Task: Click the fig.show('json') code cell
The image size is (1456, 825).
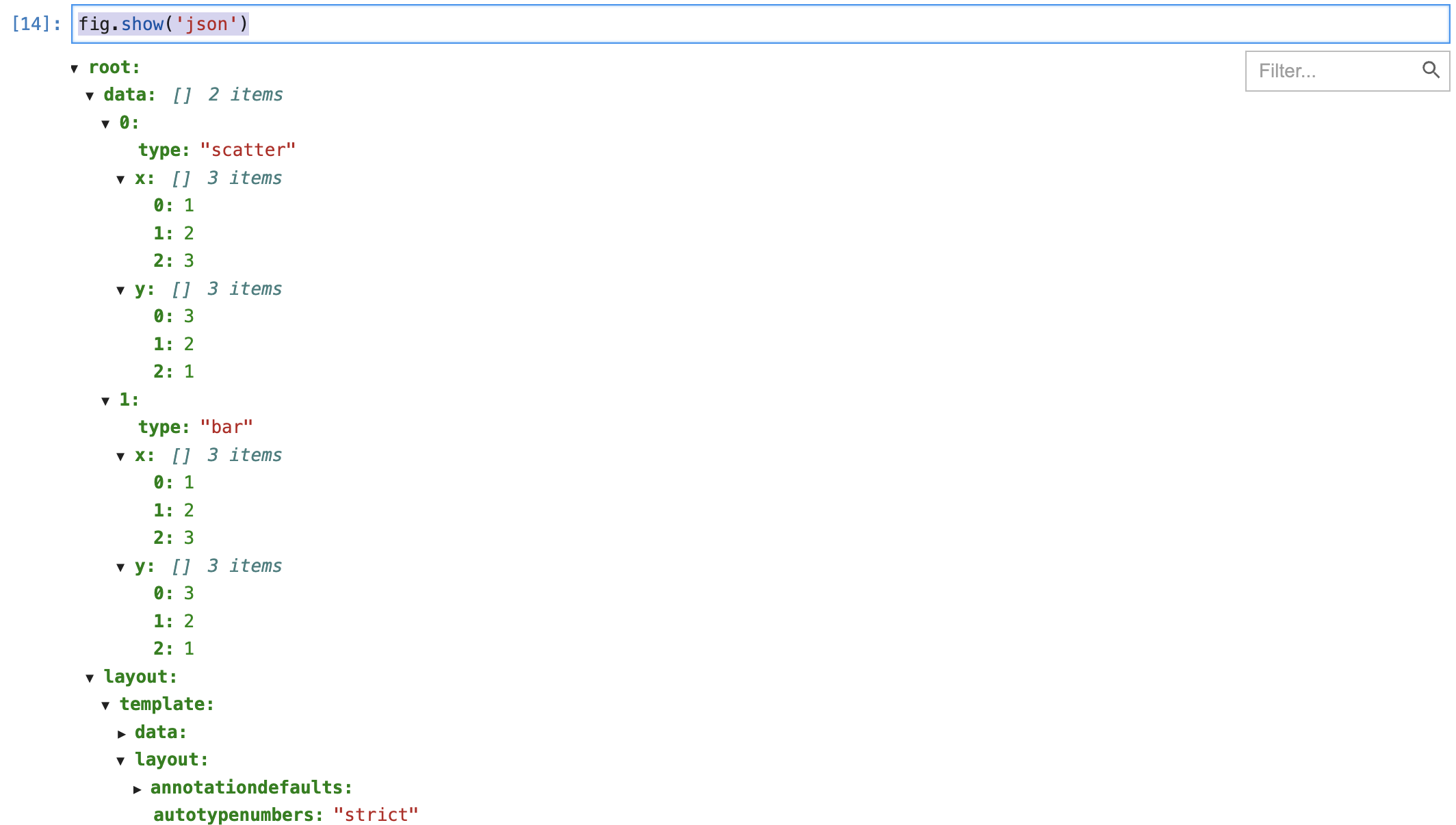Action: 760,24
